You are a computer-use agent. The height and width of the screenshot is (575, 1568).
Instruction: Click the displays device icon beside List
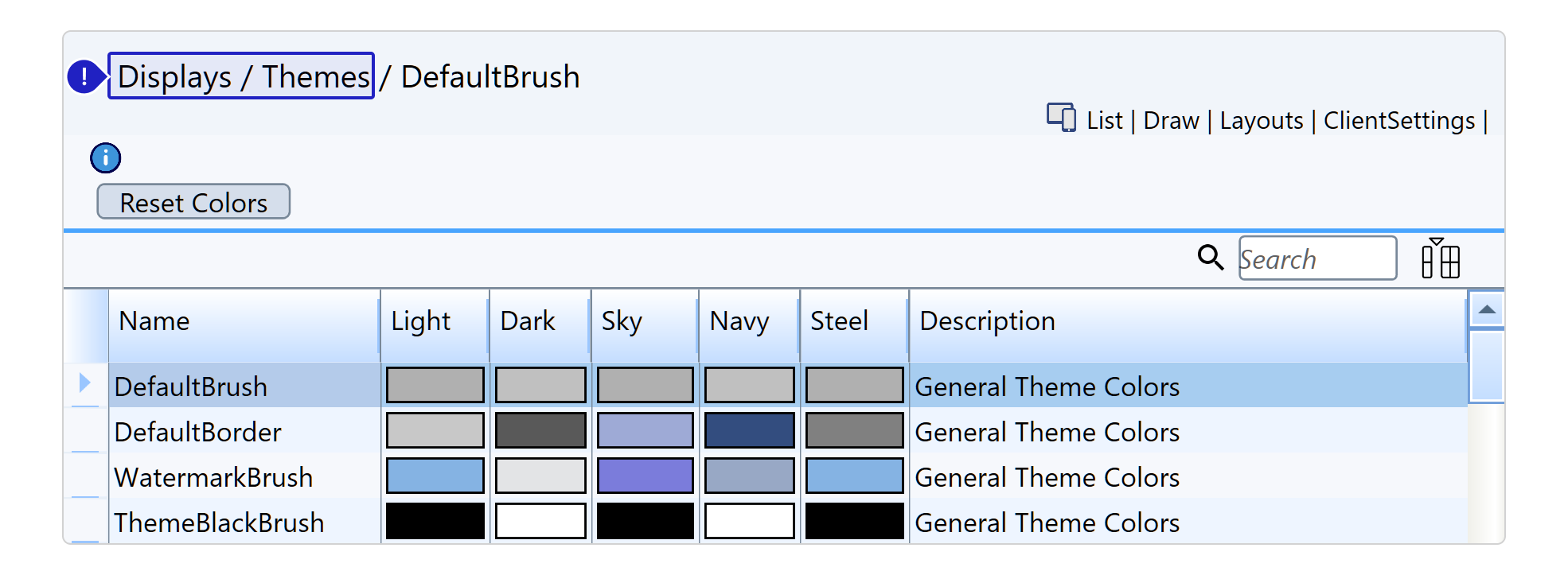[x=1061, y=118]
